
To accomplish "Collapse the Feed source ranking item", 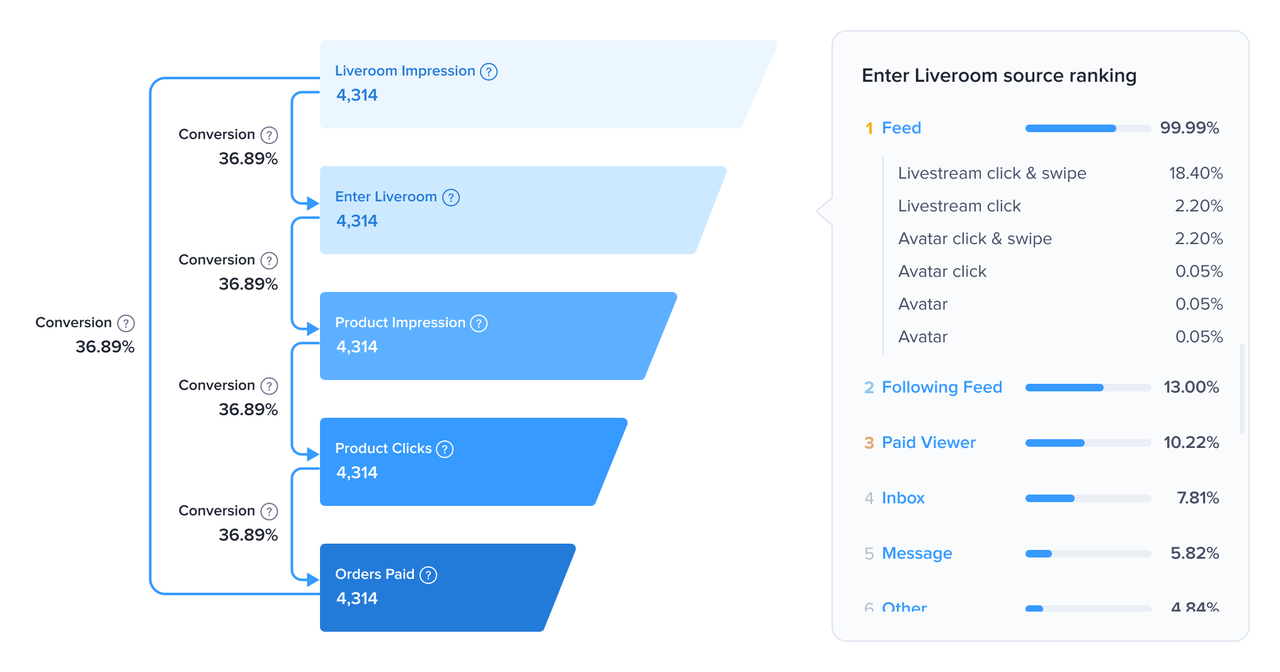I will (901, 128).
